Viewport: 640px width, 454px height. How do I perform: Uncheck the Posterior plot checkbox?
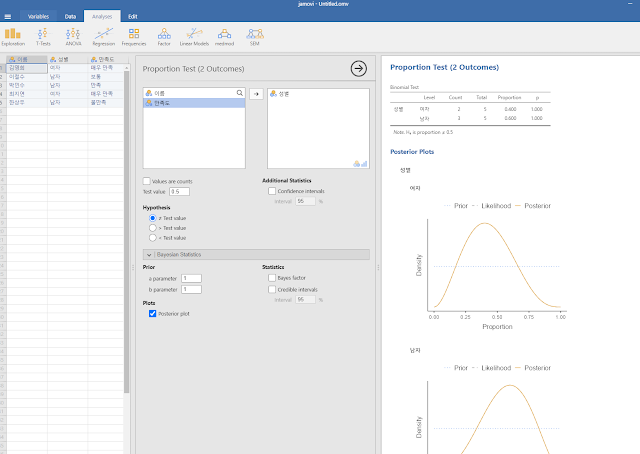(152, 314)
